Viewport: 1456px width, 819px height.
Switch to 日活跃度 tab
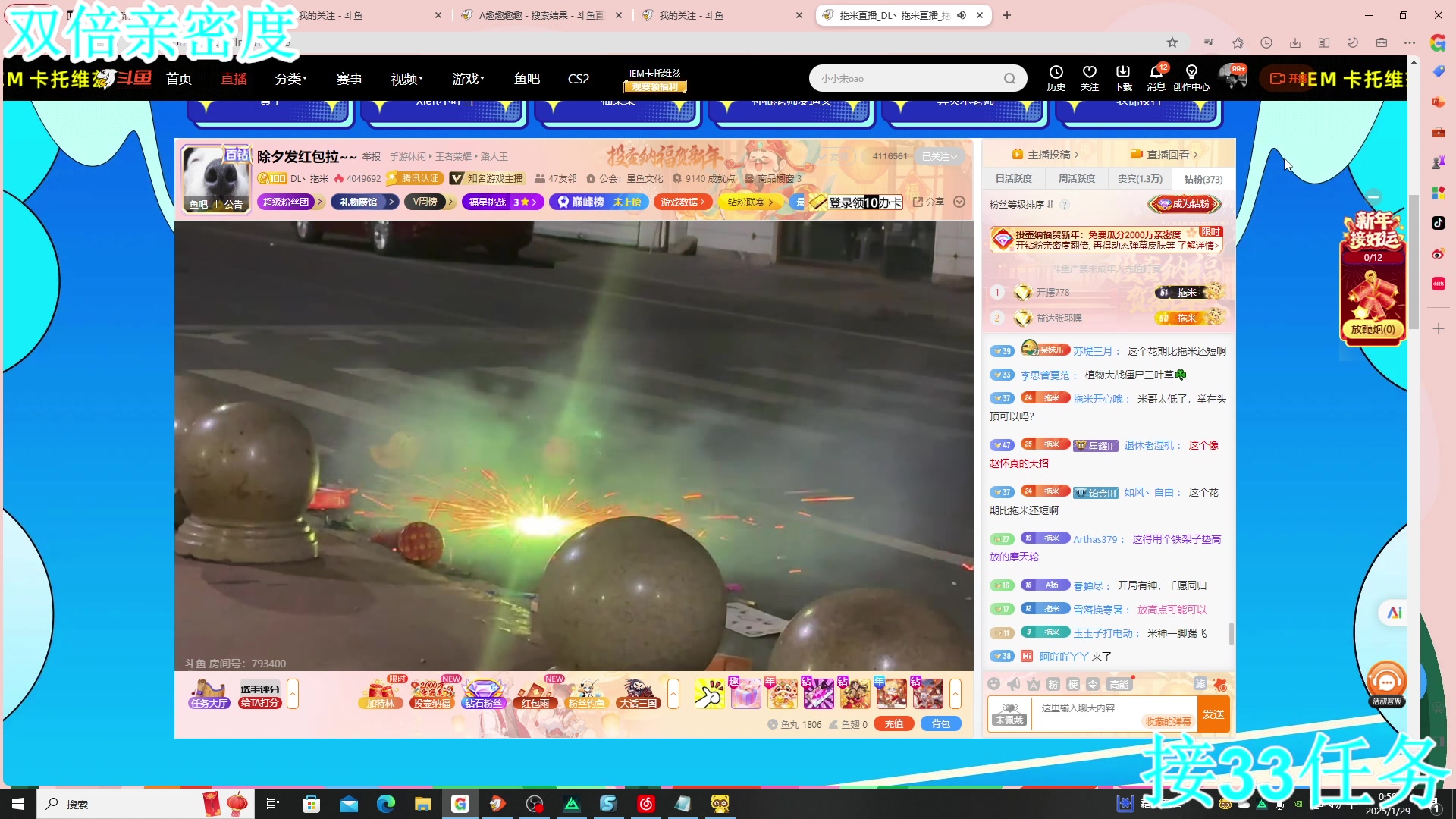[1013, 179]
